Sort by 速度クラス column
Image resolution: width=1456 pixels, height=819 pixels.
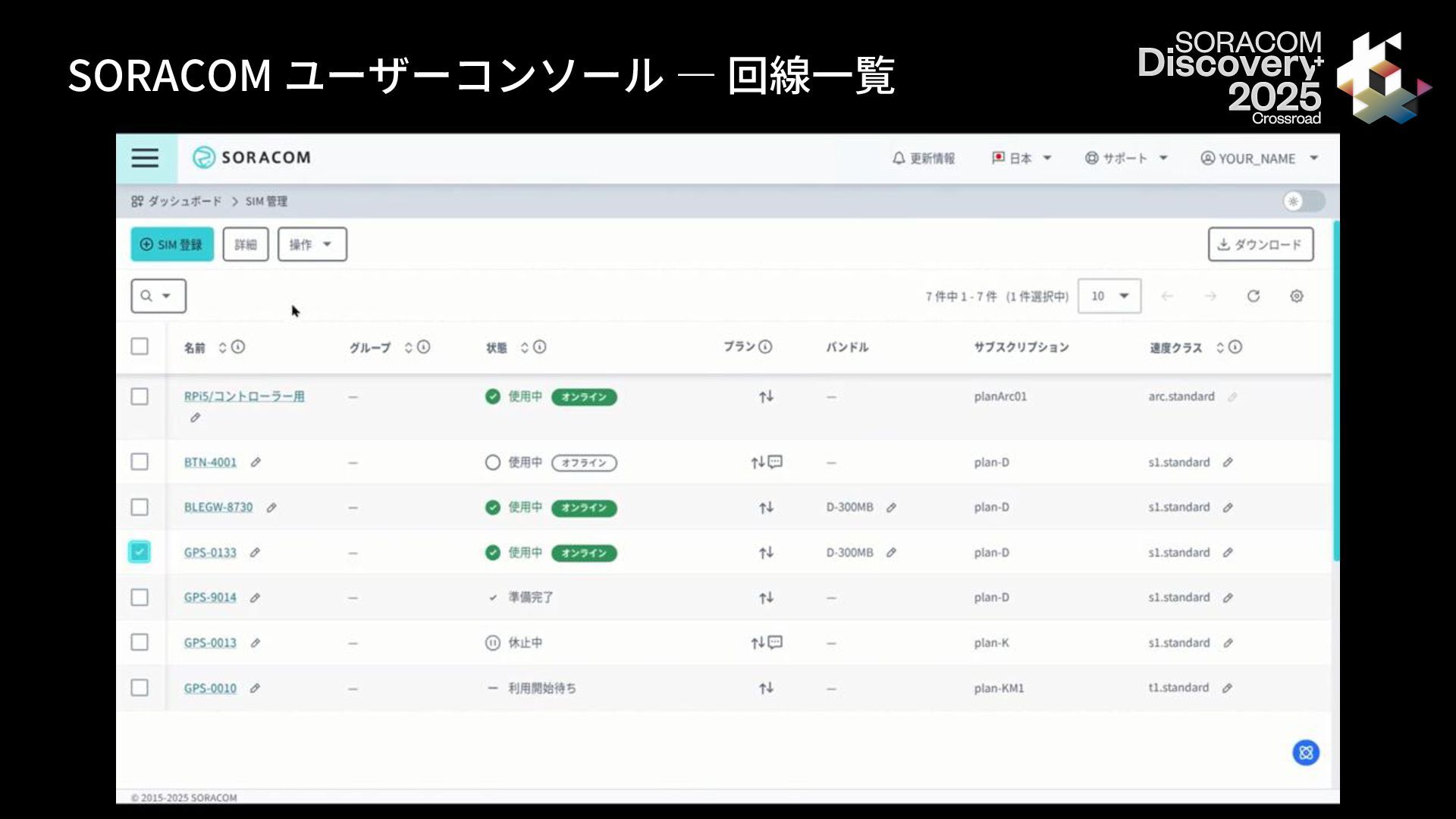1220,347
